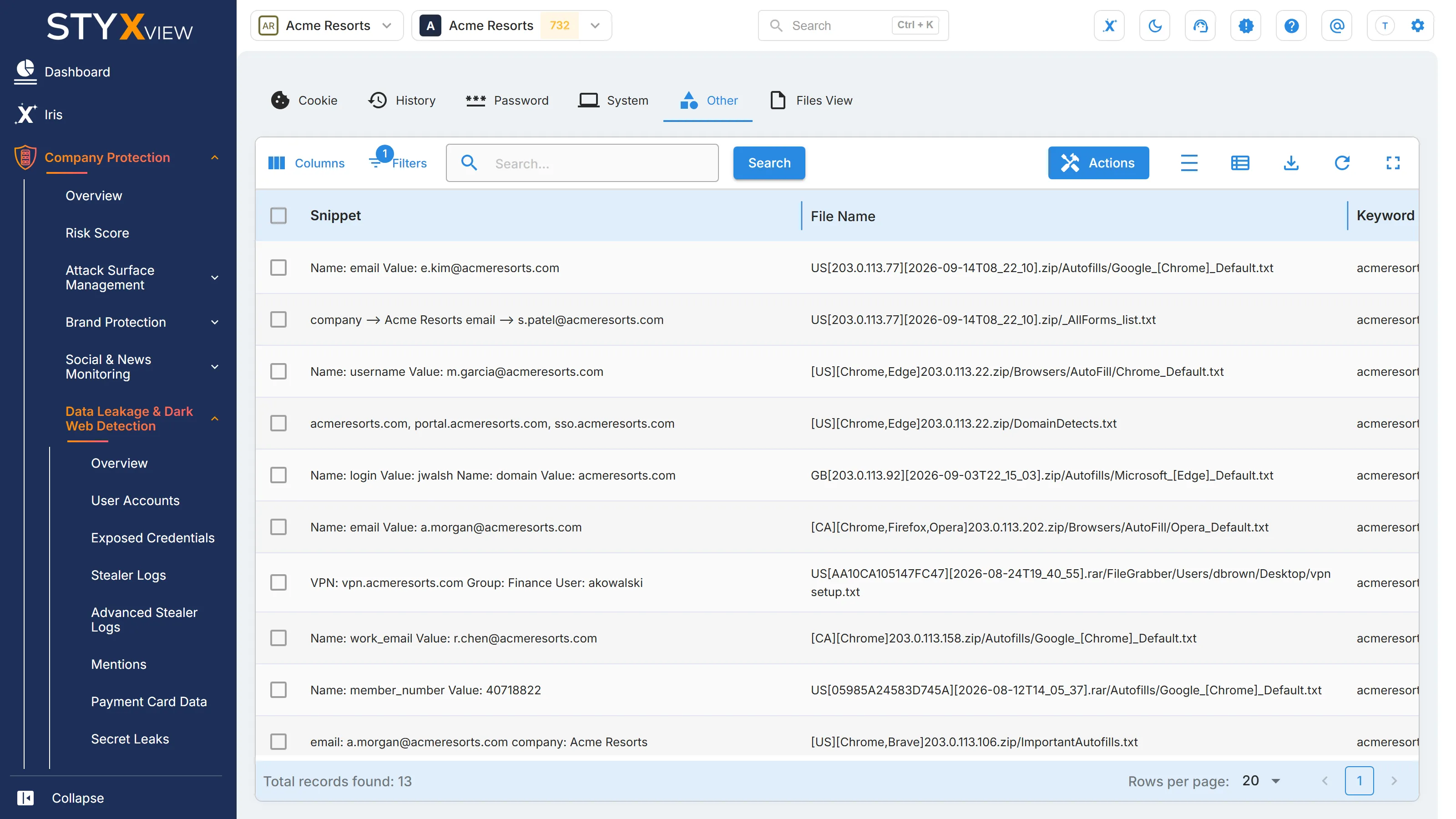Switch to the History tab
The width and height of the screenshot is (1456, 819).
tap(402, 100)
